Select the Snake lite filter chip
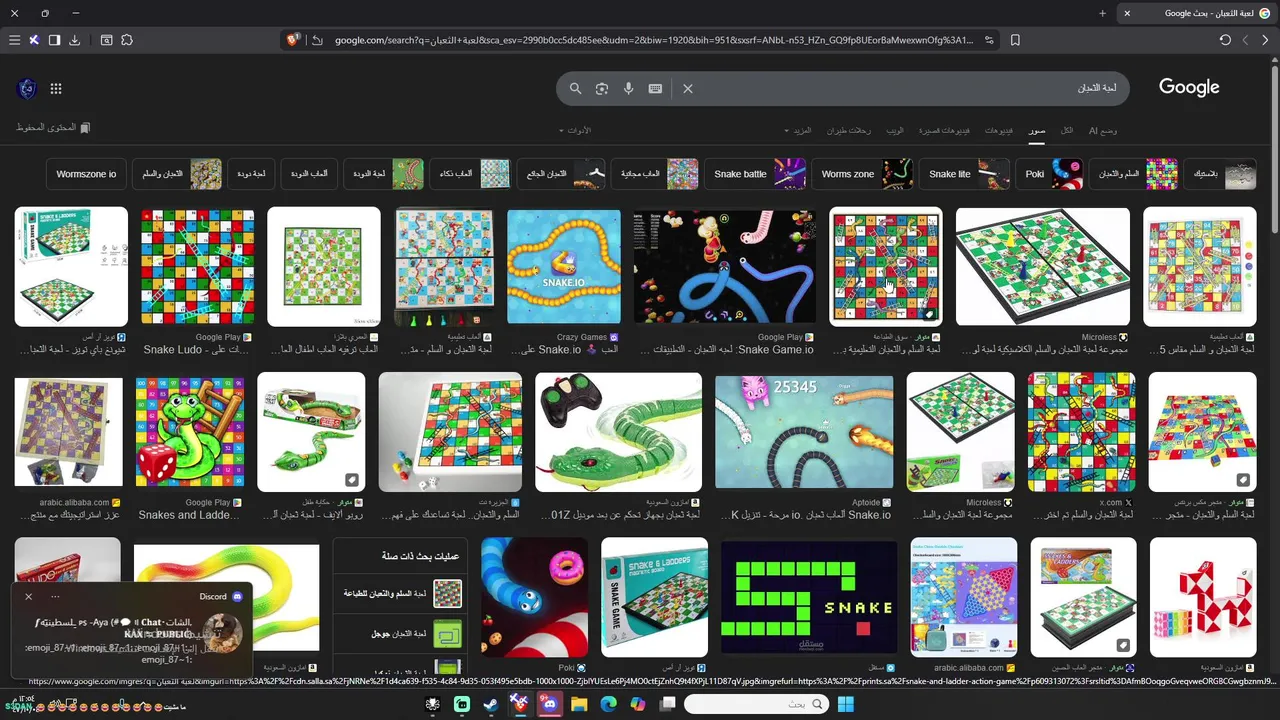Viewport: 1280px width, 720px height. tap(966, 174)
